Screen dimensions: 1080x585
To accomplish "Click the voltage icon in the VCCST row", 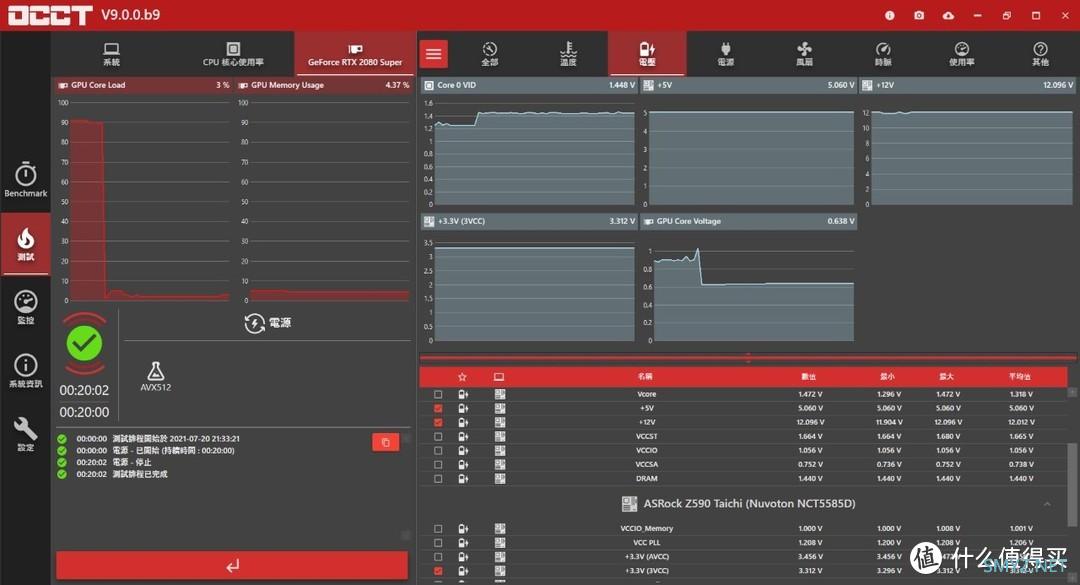I will click(463, 436).
